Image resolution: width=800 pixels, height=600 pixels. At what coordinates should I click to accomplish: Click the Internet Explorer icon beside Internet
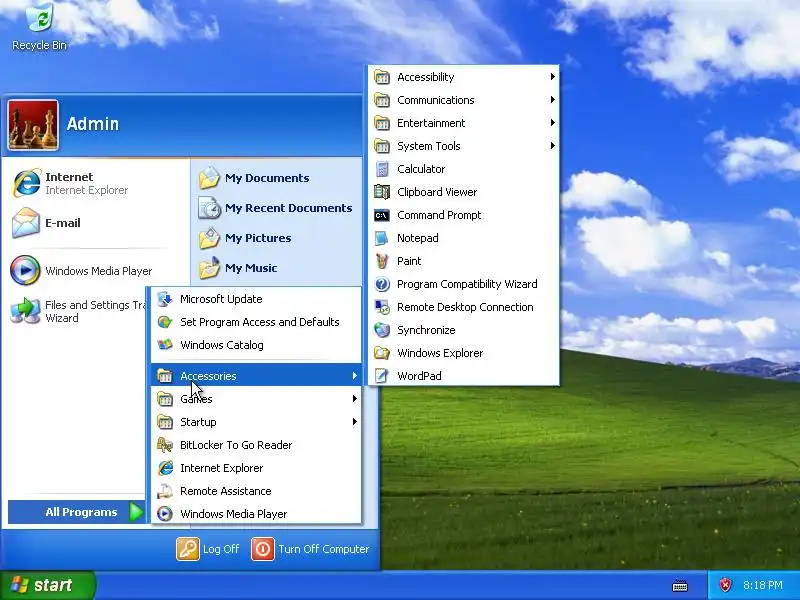pos(26,183)
